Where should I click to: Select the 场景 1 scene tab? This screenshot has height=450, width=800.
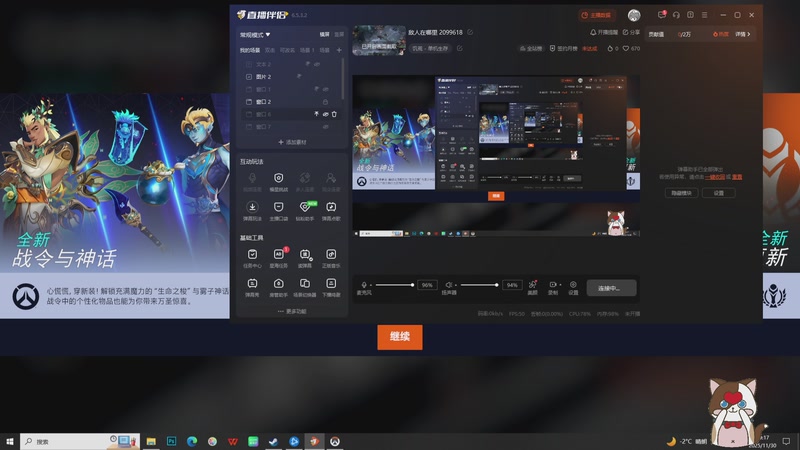point(307,50)
